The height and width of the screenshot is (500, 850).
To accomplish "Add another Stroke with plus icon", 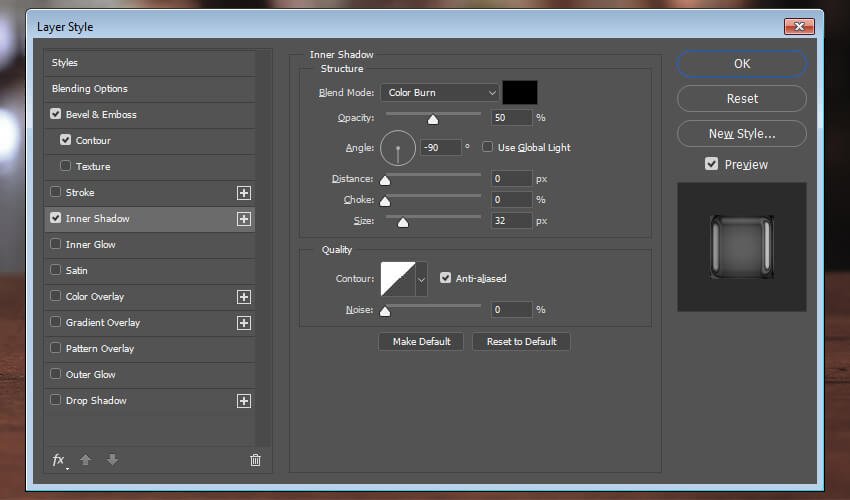I will (x=244, y=193).
